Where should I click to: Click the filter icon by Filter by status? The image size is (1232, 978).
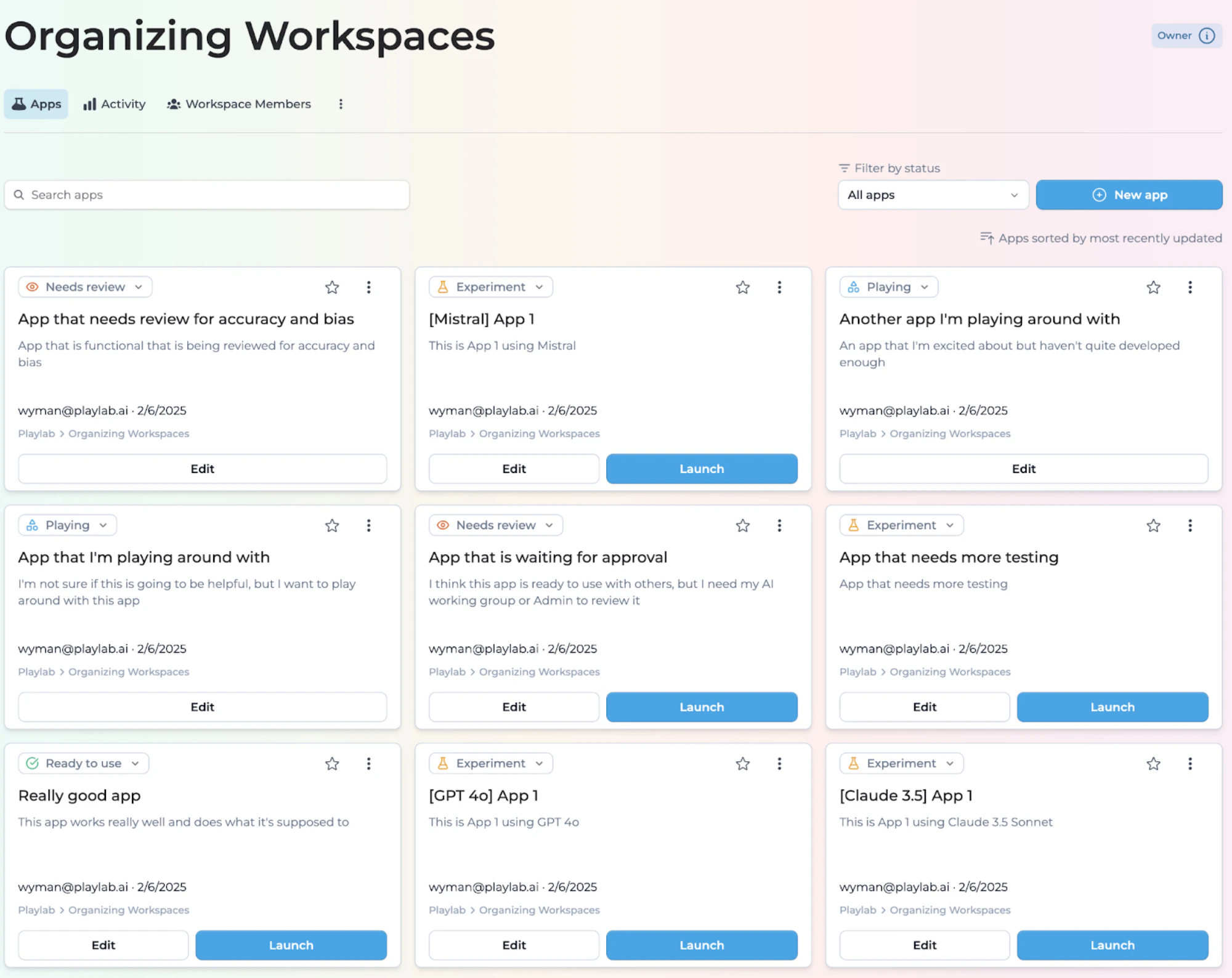pyautogui.click(x=844, y=168)
